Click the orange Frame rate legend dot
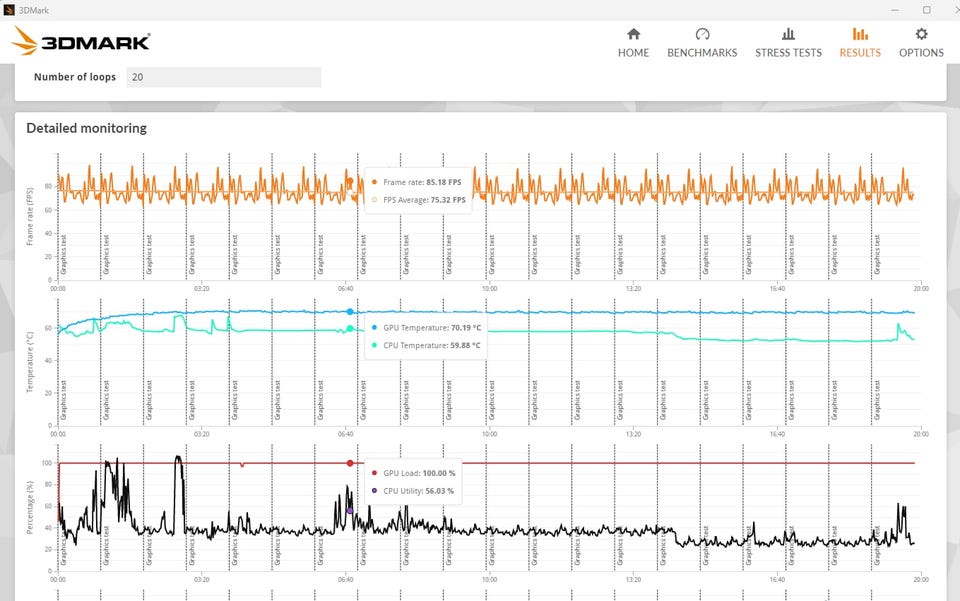The image size is (960, 601). (x=374, y=182)
